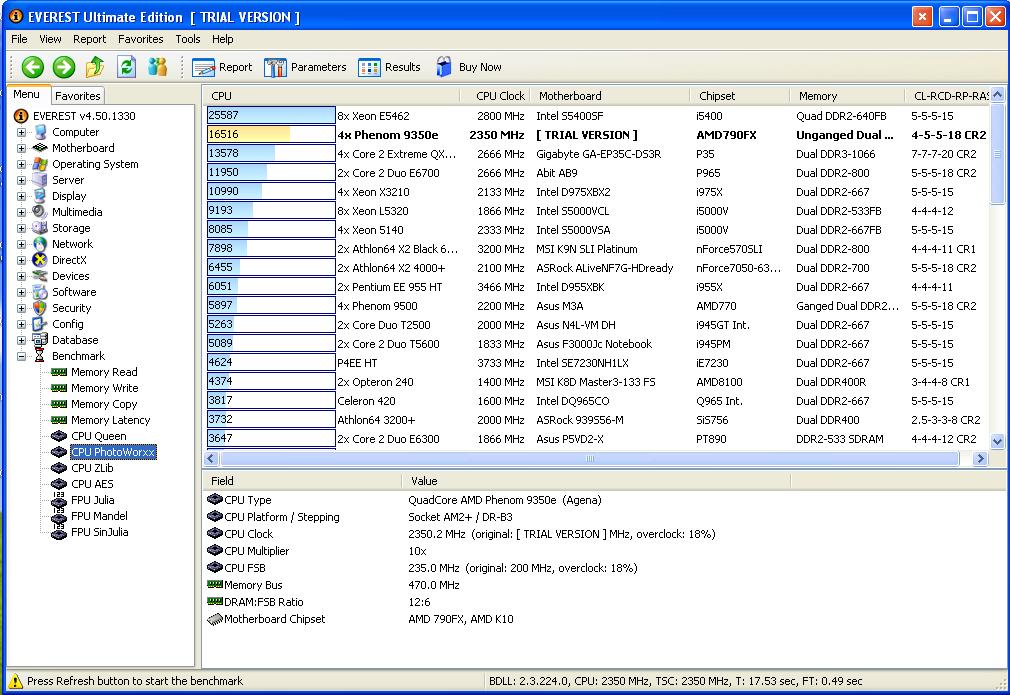
Task: Expand the Storage tree node
Action: click(21, 228)
